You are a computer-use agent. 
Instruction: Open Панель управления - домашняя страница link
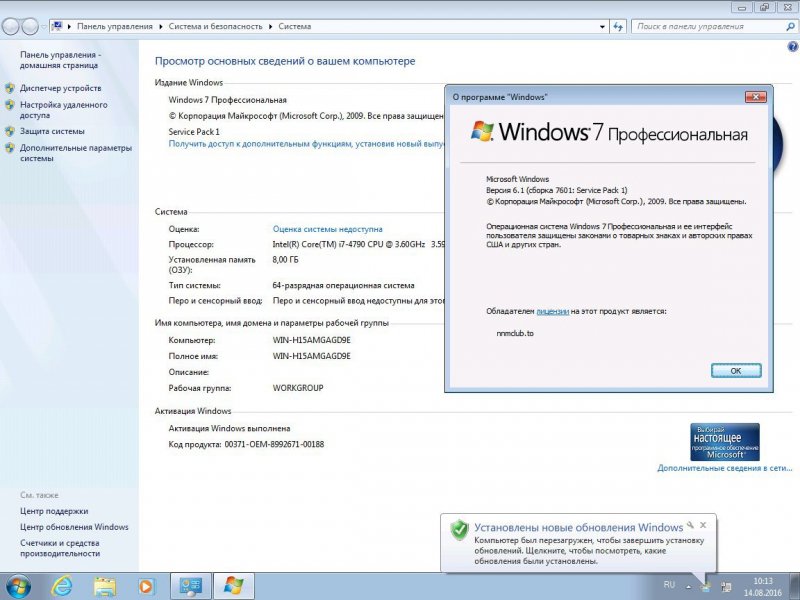click(60, 60)
